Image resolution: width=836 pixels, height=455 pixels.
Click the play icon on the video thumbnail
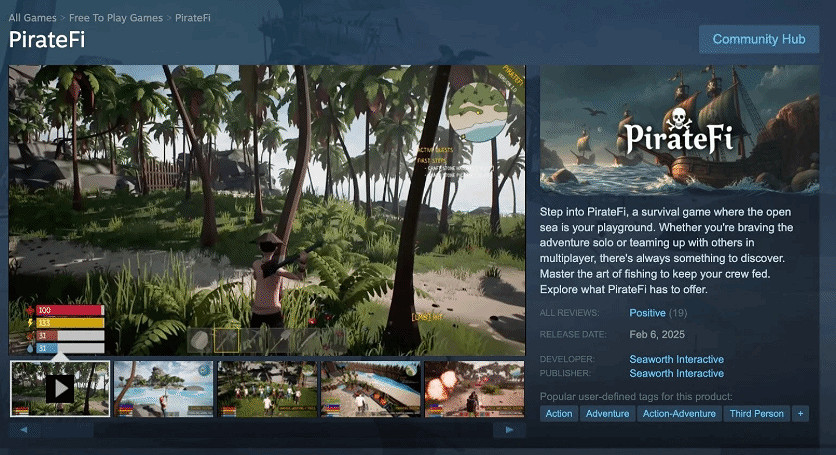(60, 389)
